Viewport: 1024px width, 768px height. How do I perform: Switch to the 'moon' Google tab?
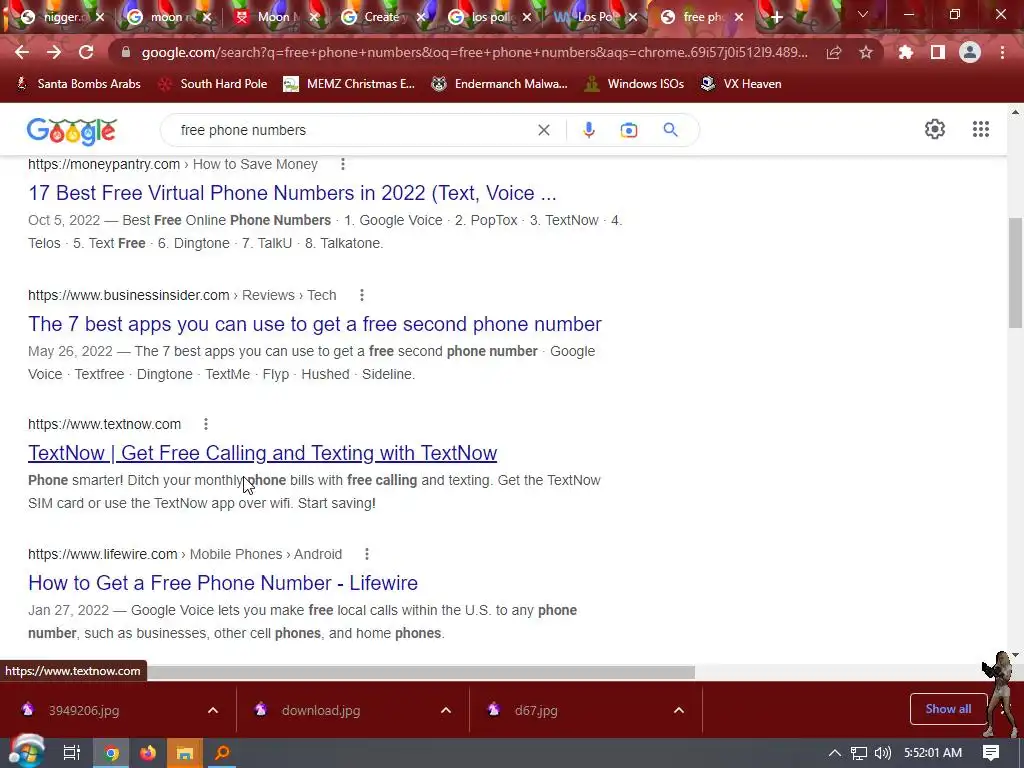pyautogui.click(x=167, y=18)
